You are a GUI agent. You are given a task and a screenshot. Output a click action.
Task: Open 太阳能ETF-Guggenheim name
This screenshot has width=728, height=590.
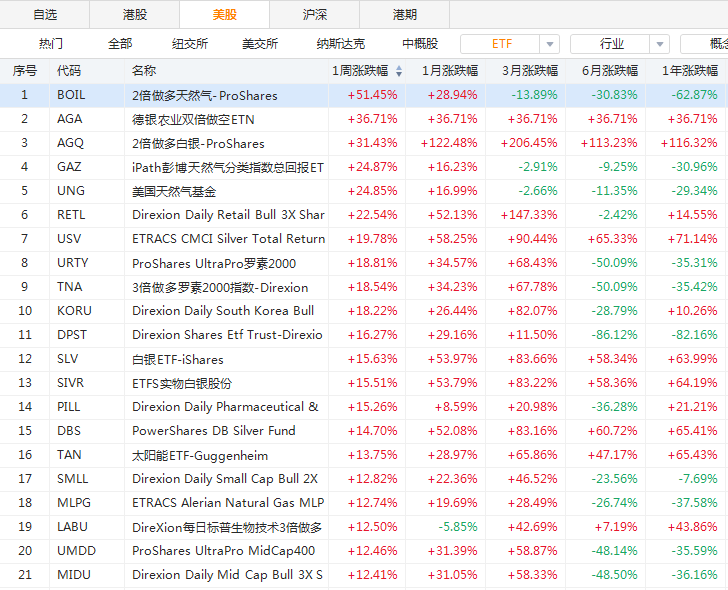(200, 455)
